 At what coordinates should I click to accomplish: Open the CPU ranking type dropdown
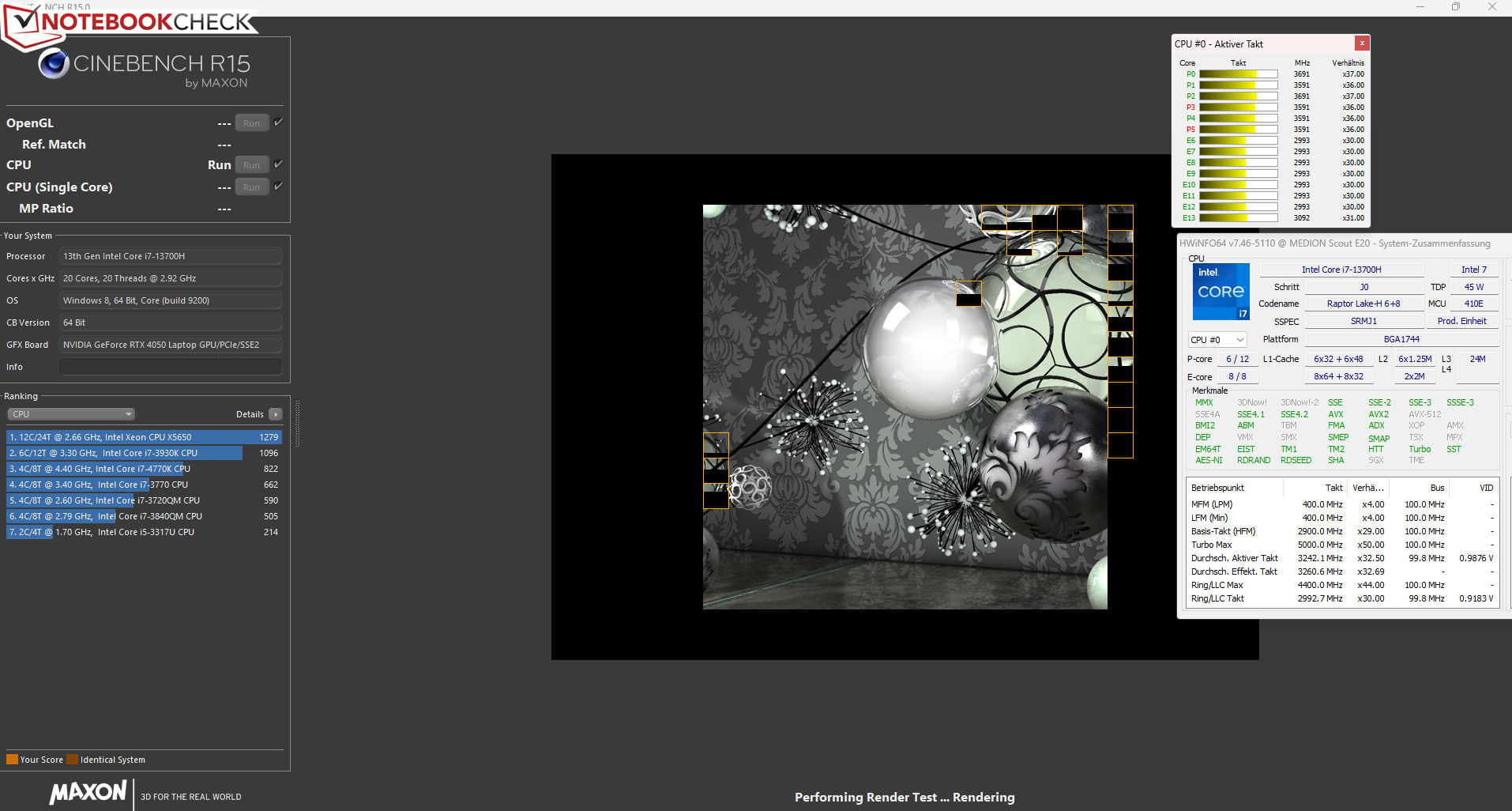click(71, 414)
